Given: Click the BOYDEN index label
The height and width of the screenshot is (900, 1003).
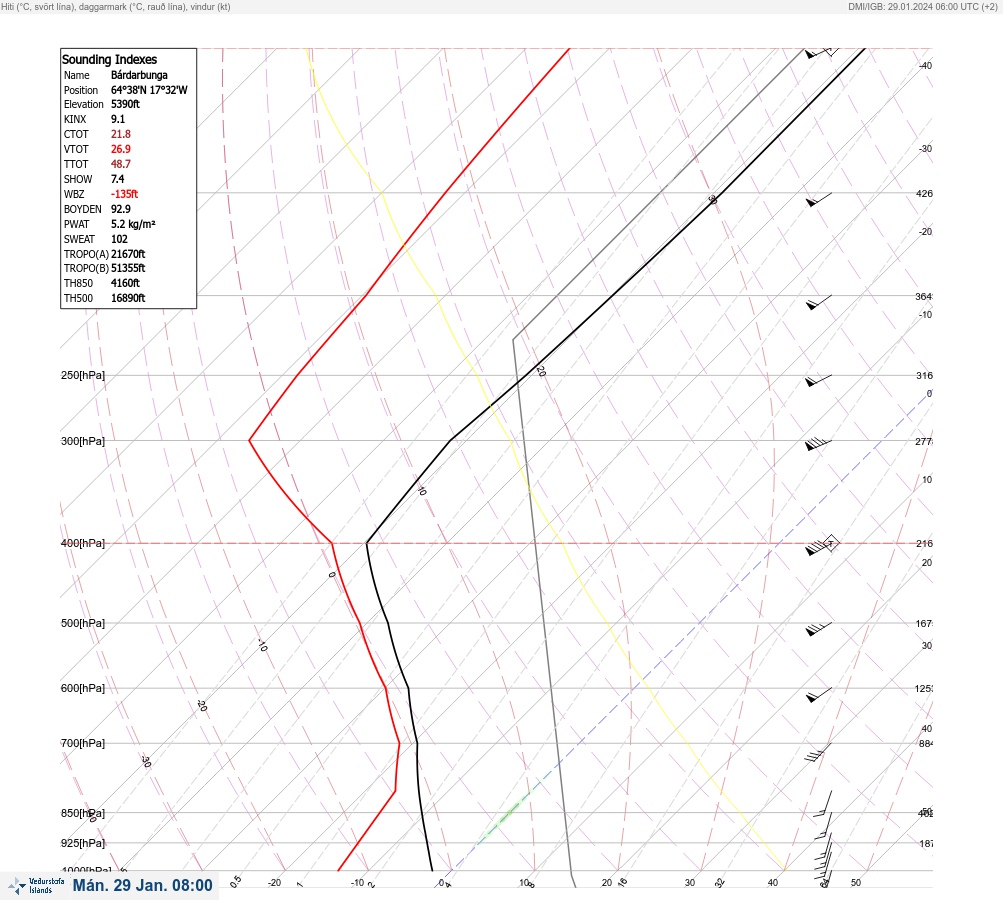Looking at the screenshot, I should coord(83,209).
